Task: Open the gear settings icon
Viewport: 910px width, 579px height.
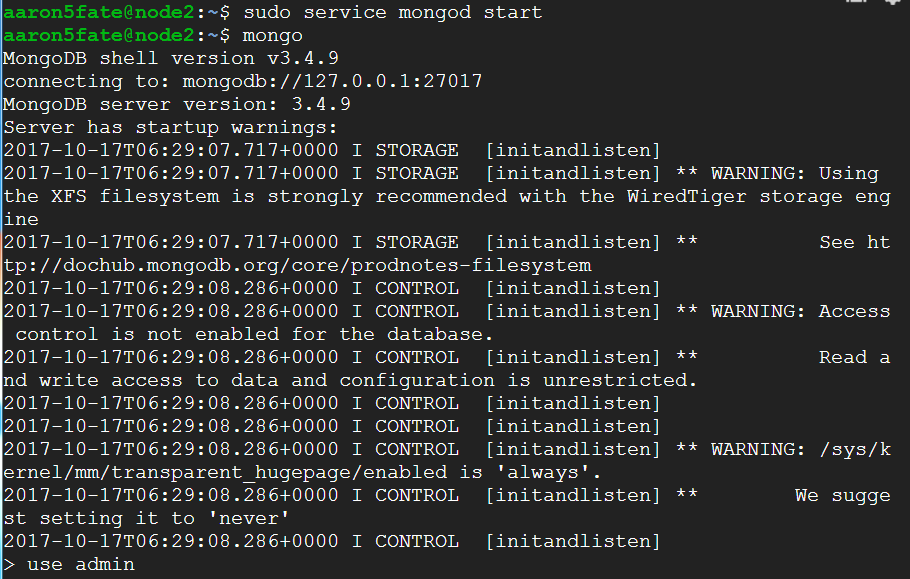Action: click(894, 2)
